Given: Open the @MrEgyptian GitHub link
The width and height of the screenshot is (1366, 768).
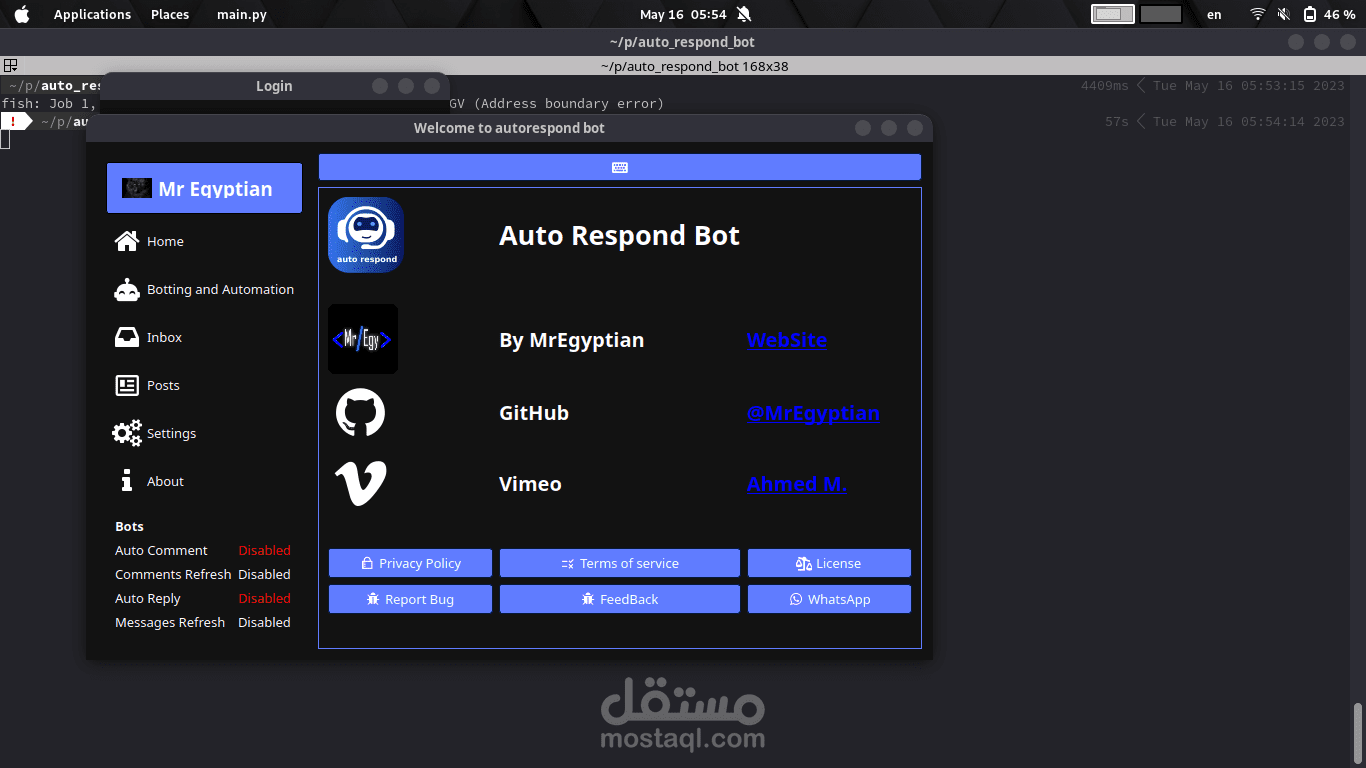Looking at the screenshot, I should click(813, 413).
